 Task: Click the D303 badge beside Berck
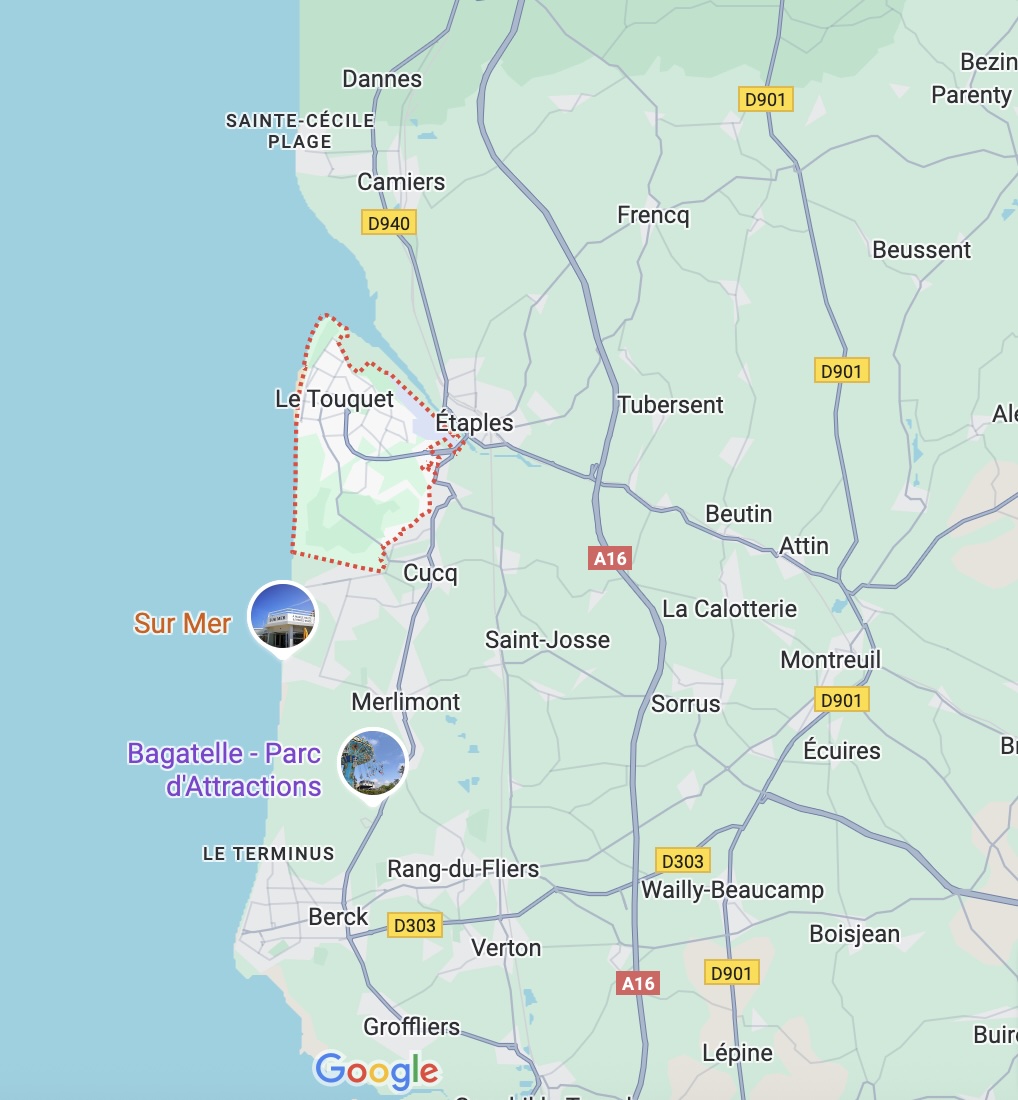(415, 925)
